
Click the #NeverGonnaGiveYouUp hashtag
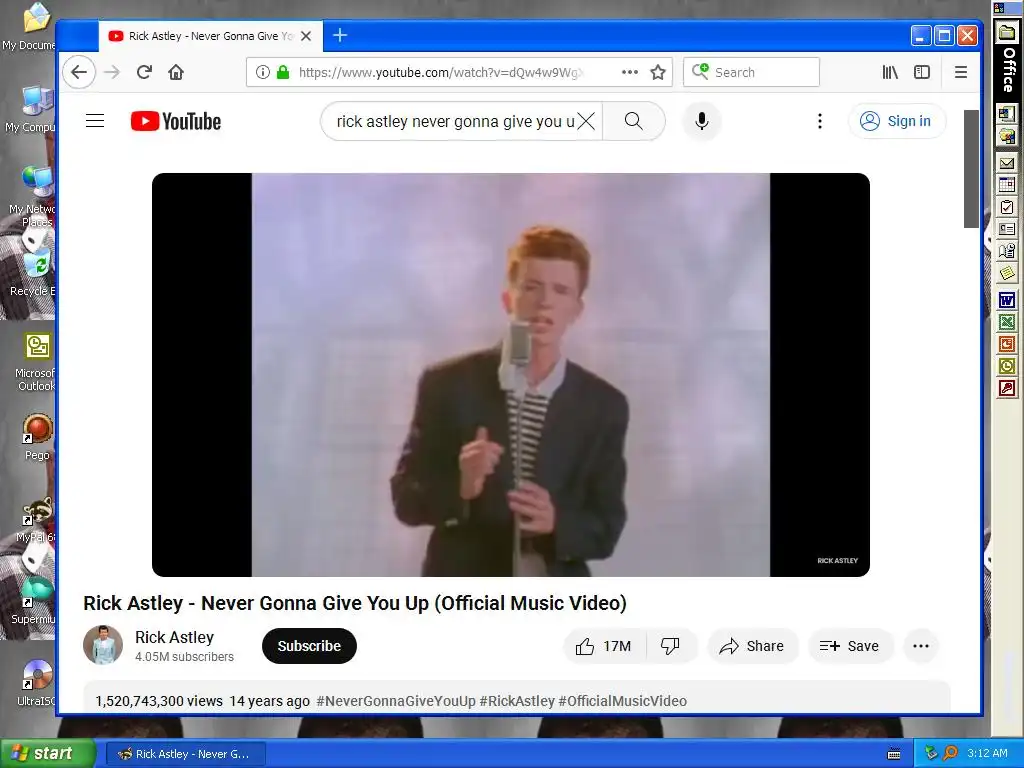pyautogui.click(x=396, y=701)
